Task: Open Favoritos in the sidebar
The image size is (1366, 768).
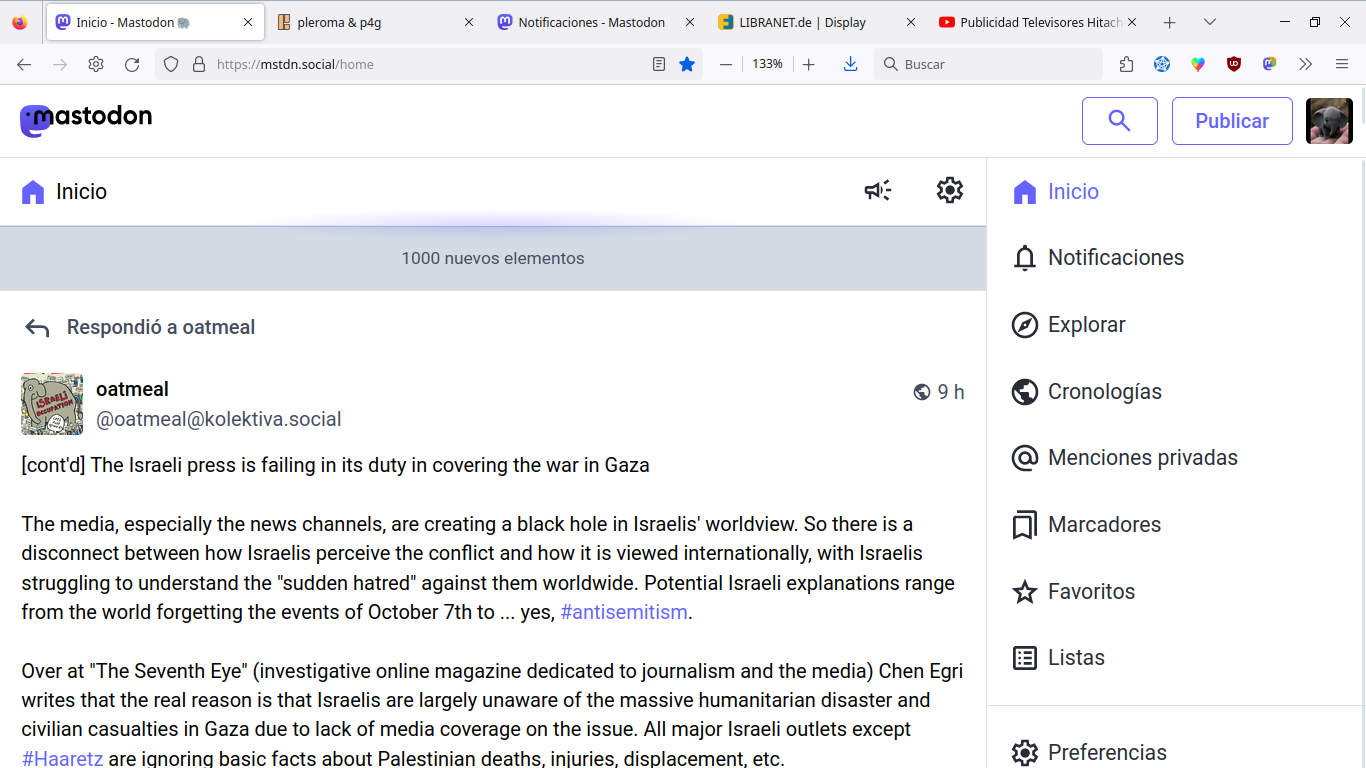Action: pyautogui.click(x=1091, y=592)
